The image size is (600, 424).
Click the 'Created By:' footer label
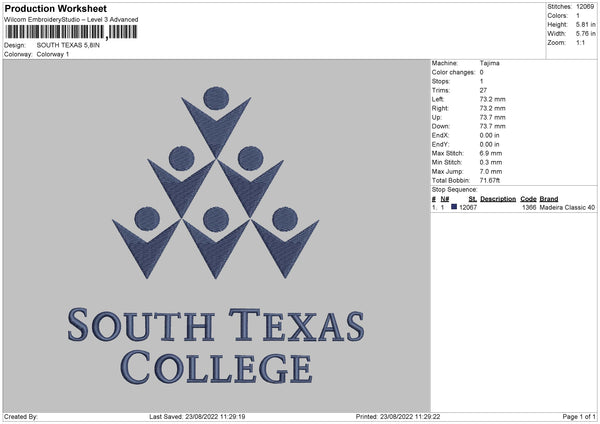click(x=21, y=417)
